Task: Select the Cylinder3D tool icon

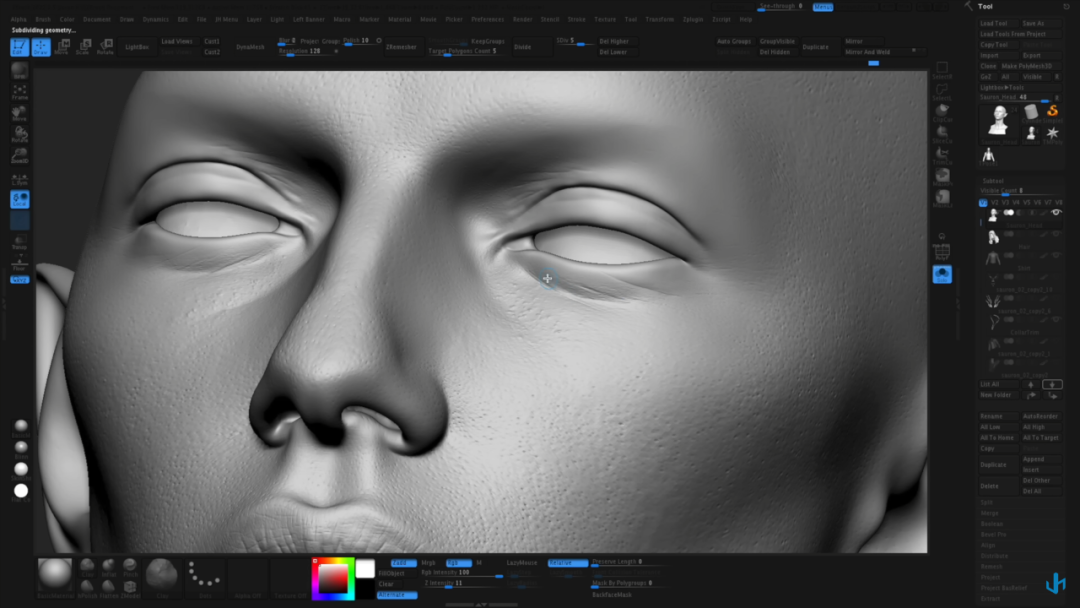Action: click(x=1031, y=112)
